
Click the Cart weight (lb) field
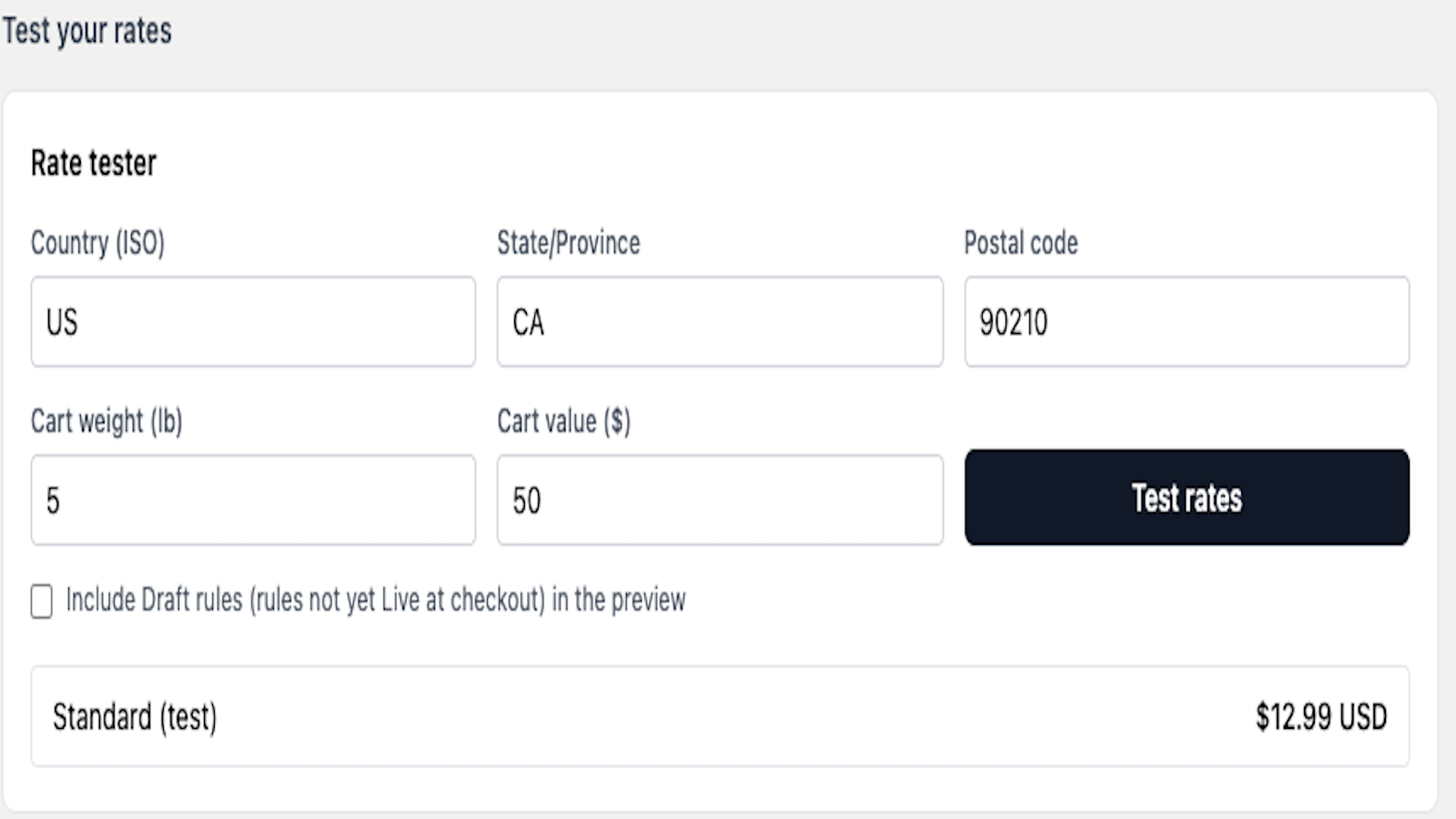coord(253,500)
